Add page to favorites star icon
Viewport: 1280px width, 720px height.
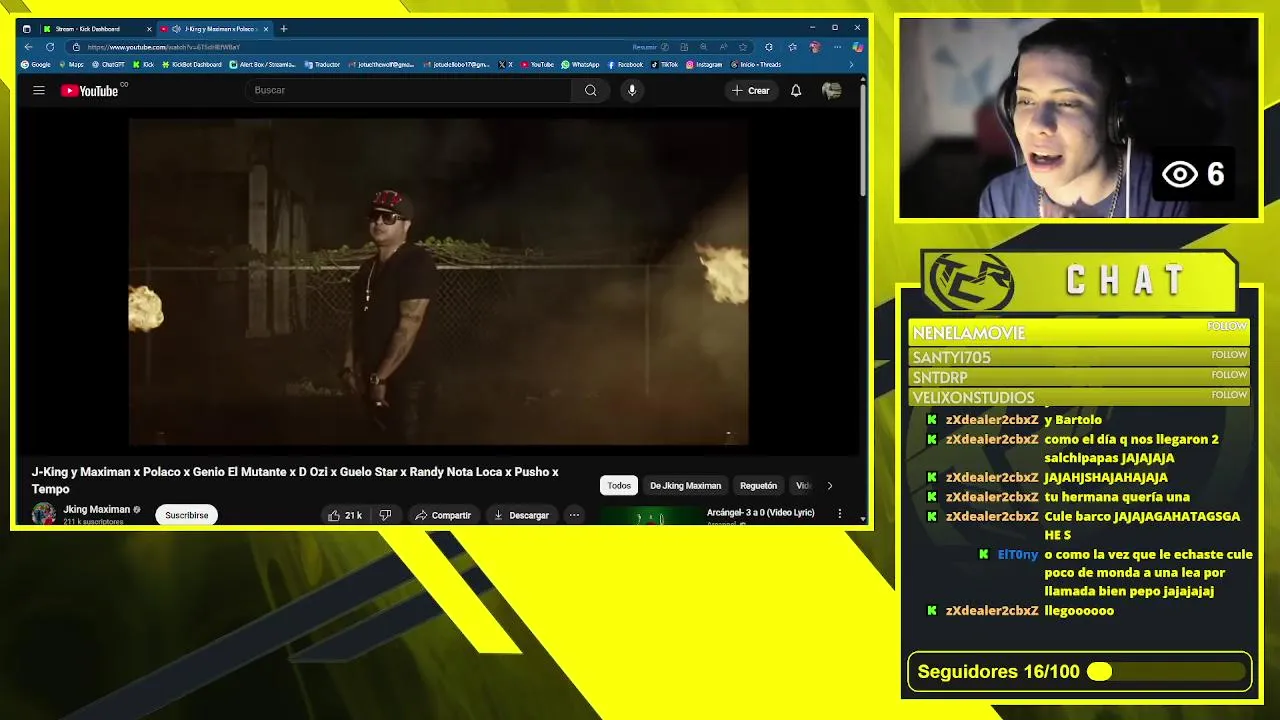click(x=743, y=47)
